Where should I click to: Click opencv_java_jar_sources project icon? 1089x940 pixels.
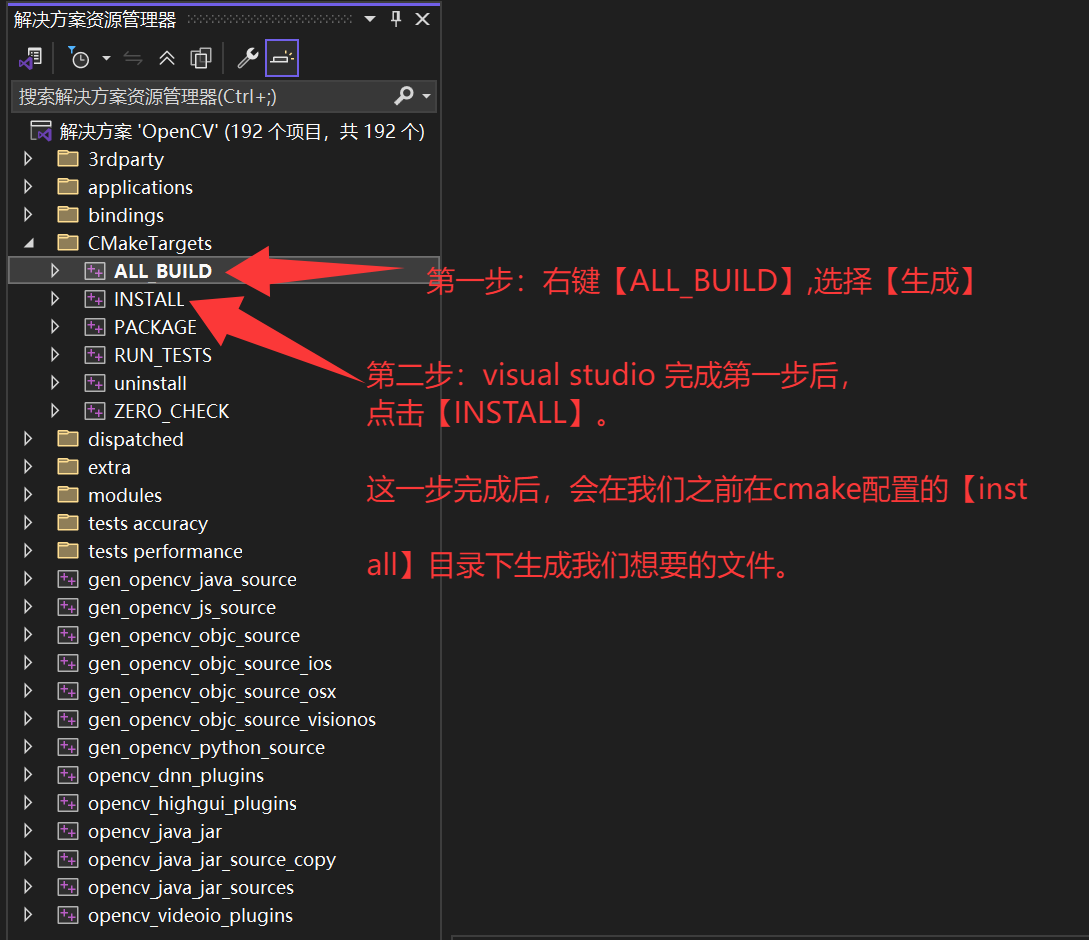[68, 887]
